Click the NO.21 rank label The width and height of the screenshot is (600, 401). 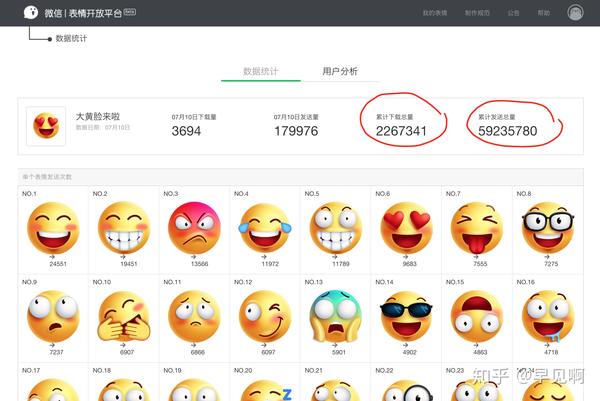click(313, 370)
